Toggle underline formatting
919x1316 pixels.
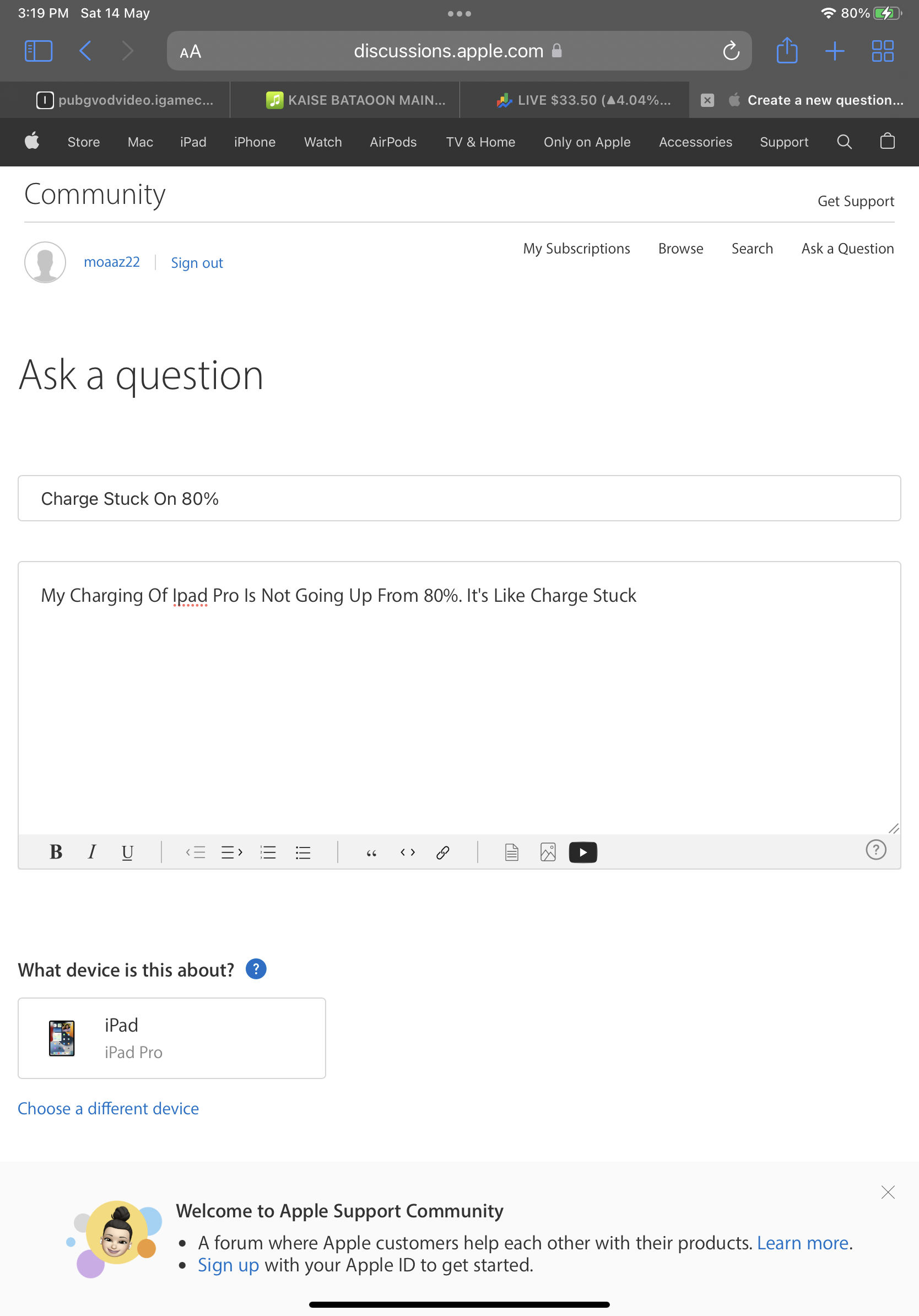[127, 853]
